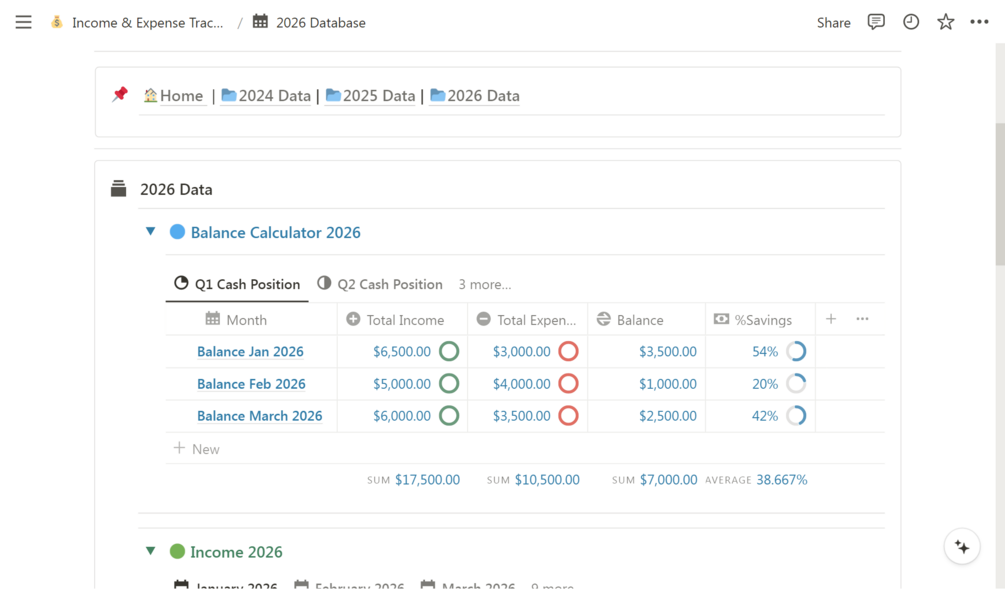
Task: Favorite this page with the star
Action: tap(945, 22)
